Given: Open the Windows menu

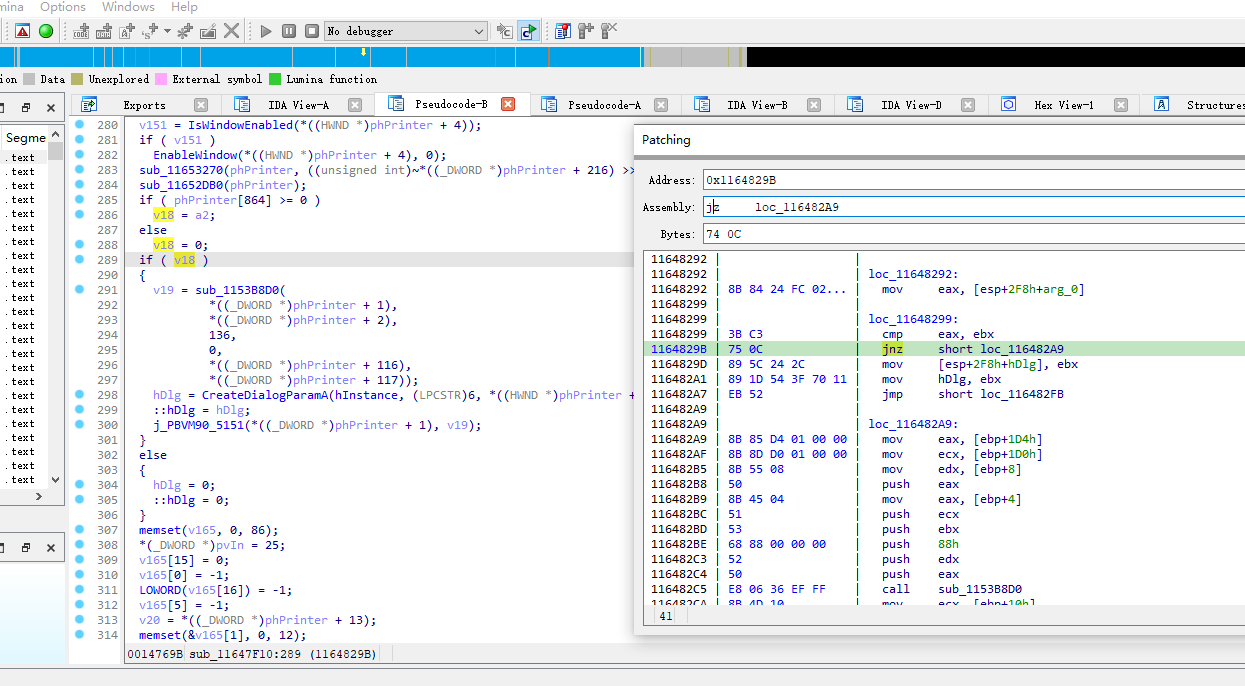Looking at the screenshot, I should click(128, 7).
